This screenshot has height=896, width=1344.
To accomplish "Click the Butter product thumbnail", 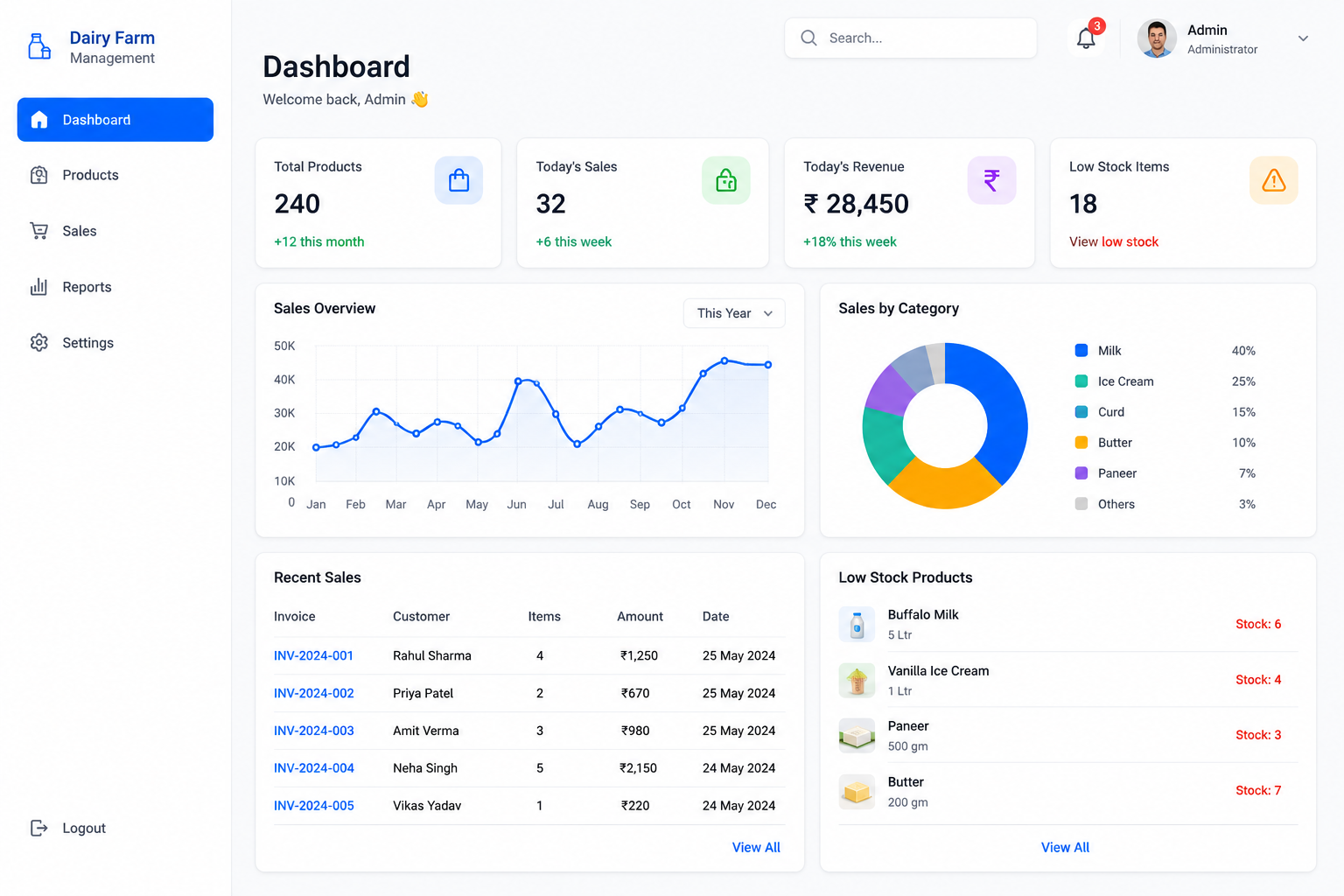I will [x=857, y=792].
